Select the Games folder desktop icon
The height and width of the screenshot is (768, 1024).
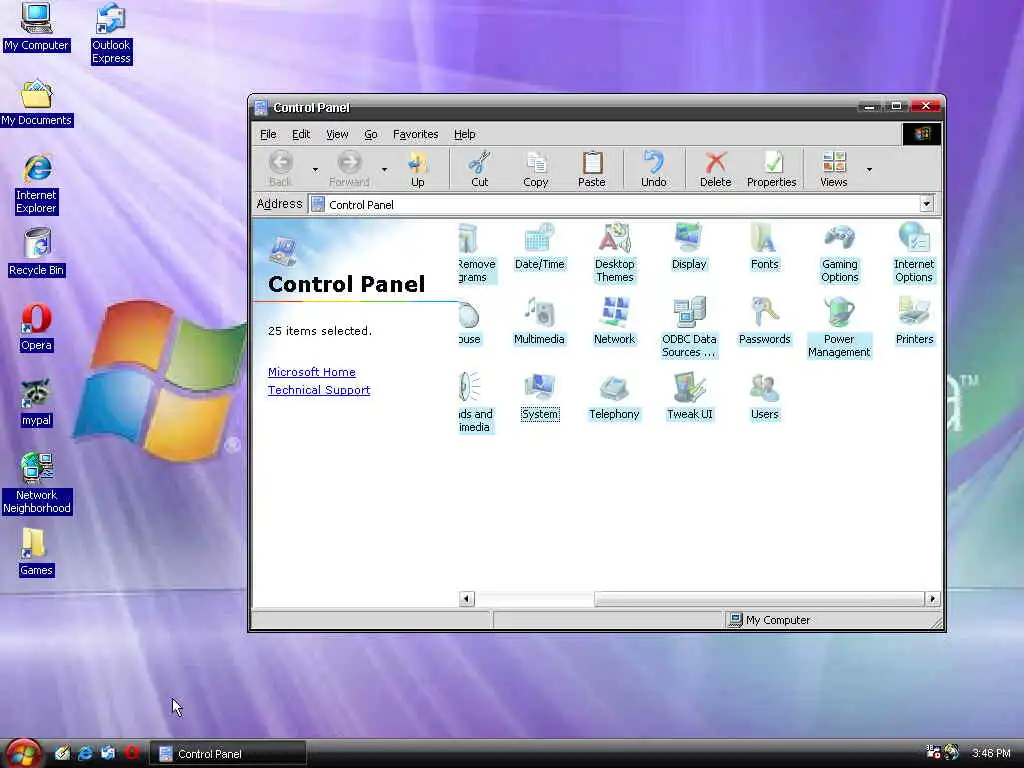click(36, 552)
